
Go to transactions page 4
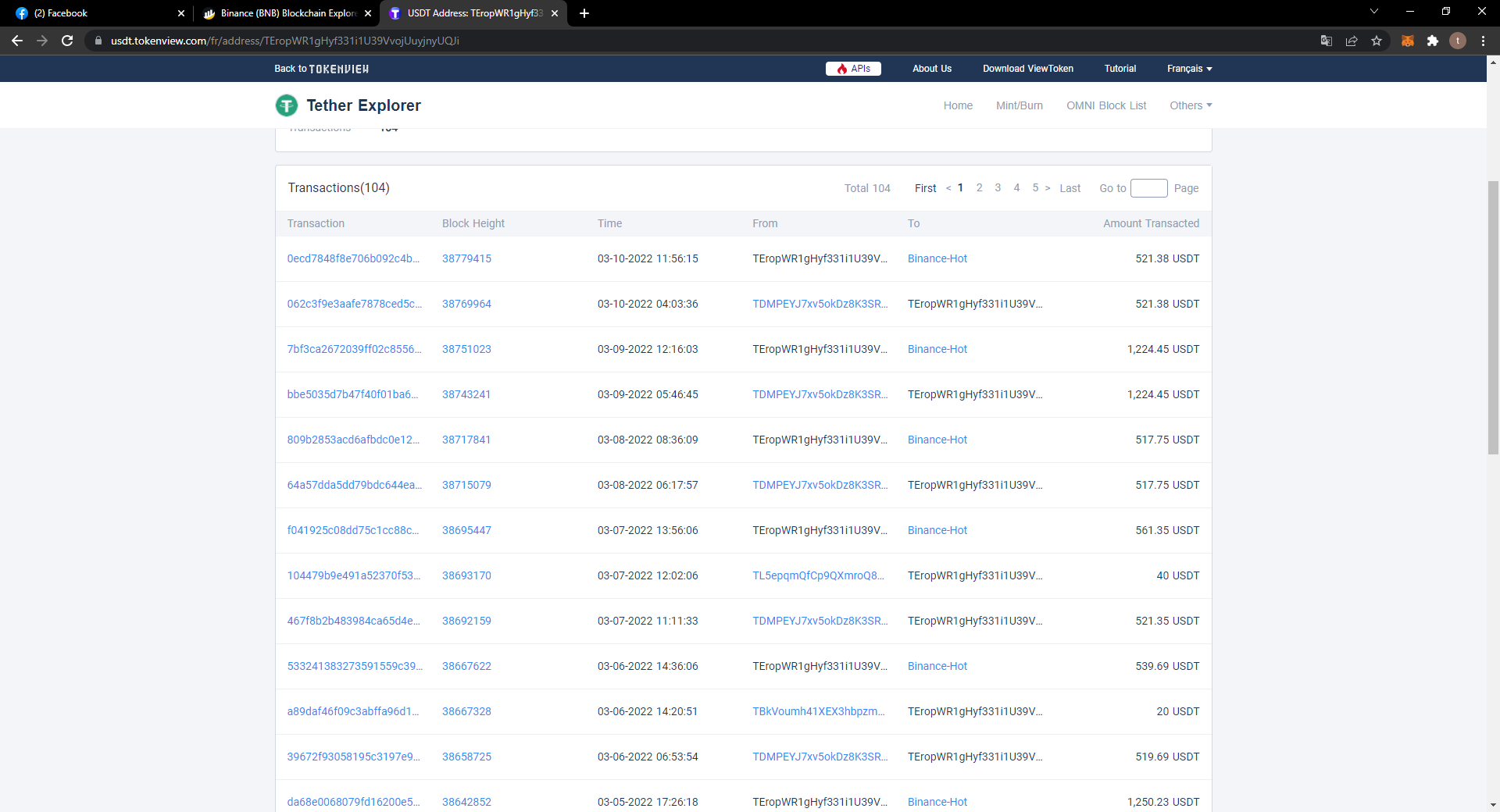click(1016, 187)
